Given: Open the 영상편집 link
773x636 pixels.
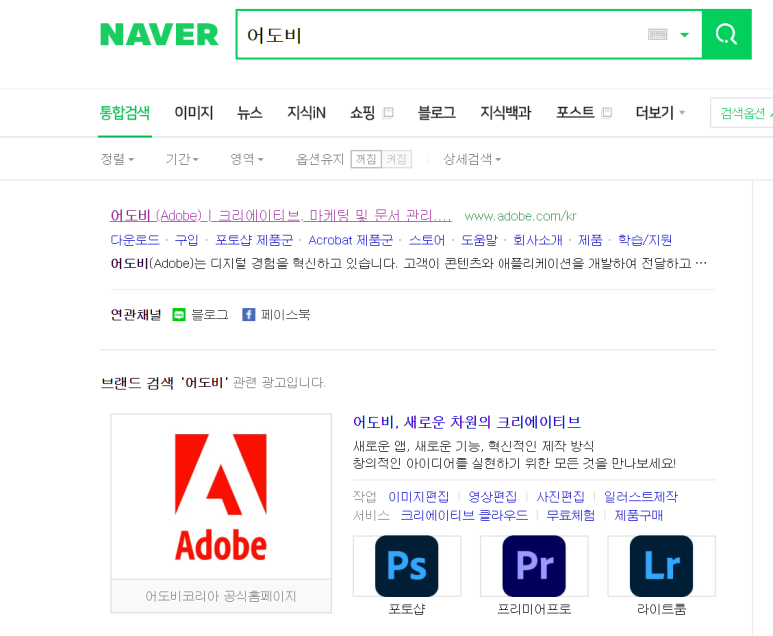Looking at the screenshot, I should point(492,496).
